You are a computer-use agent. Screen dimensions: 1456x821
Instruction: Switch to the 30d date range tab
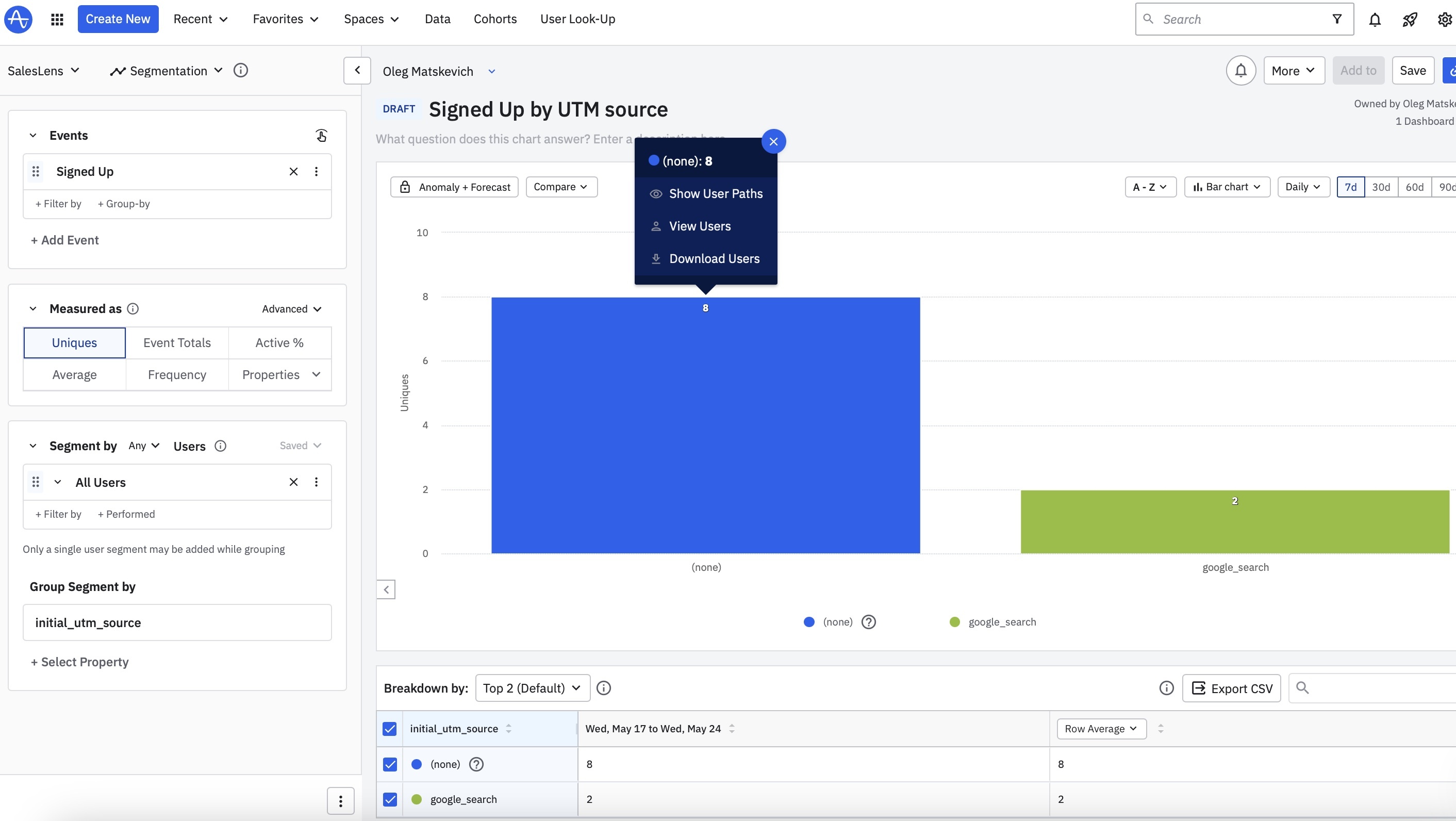tap(1381, 187)
